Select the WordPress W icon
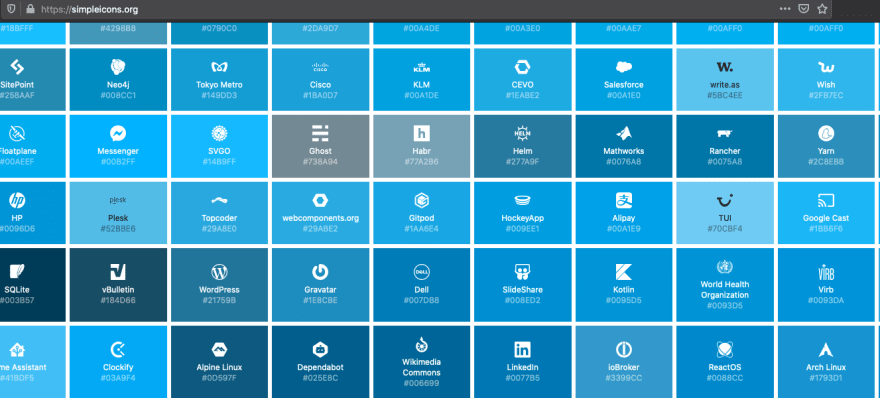The height and width of the screenshot is (398, 880). coord(219,272)
